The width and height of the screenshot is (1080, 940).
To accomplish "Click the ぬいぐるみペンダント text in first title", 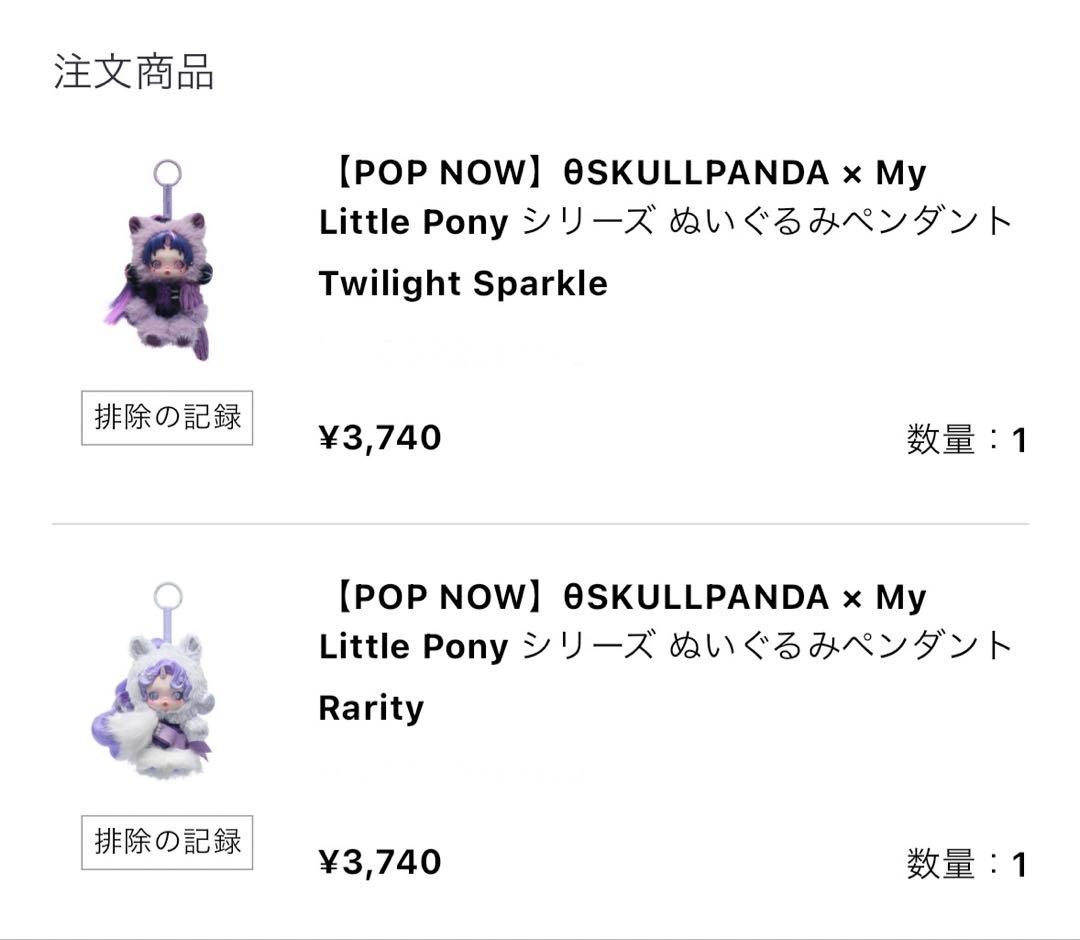I will pyautogui.click(x=840, y=224).
